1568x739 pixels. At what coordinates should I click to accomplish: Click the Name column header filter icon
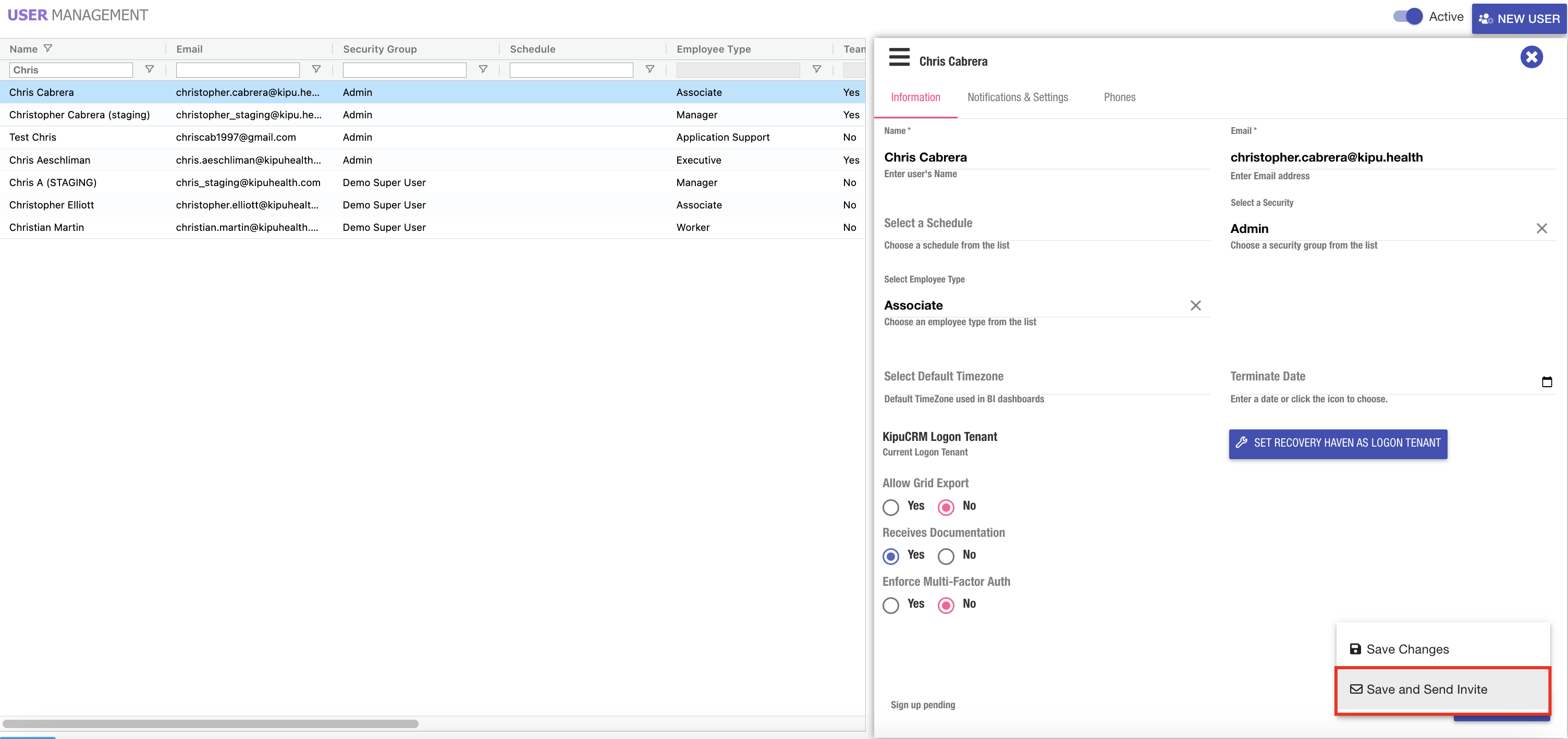click(x=48, y=48)
